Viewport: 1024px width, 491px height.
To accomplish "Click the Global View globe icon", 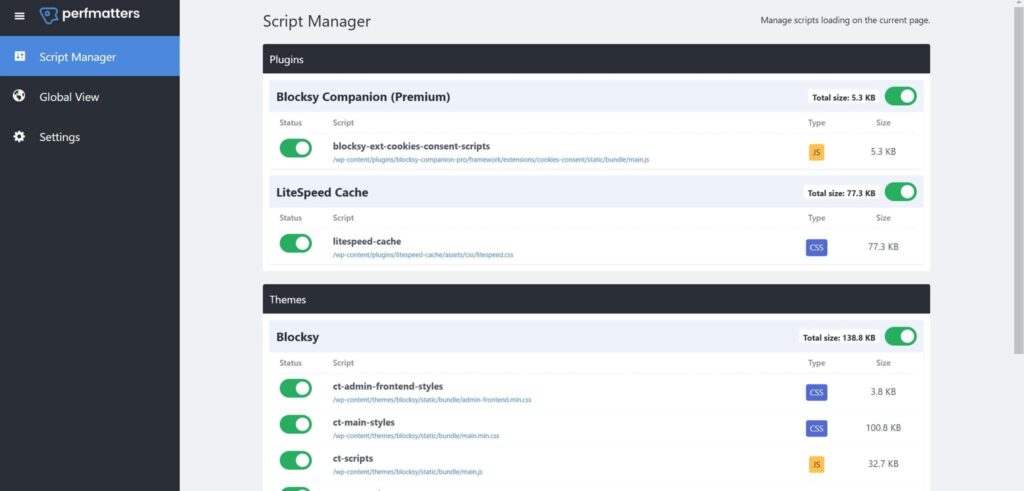I will [19, 97].
